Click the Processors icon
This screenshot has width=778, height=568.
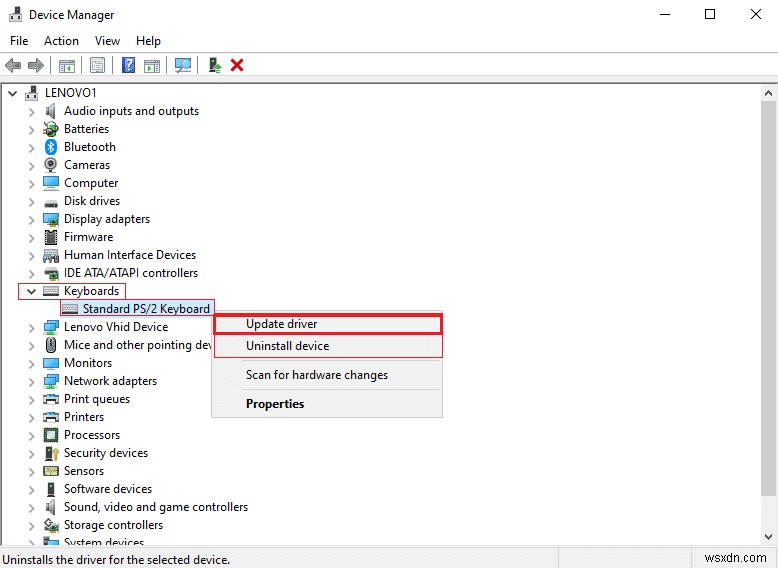[51, 435]
